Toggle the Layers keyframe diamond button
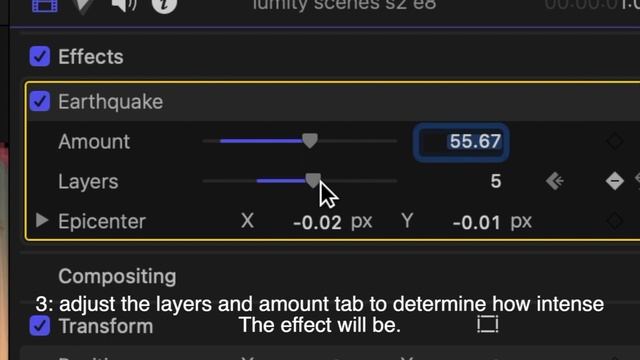This screenshot has width=640, height=360. 614,181
